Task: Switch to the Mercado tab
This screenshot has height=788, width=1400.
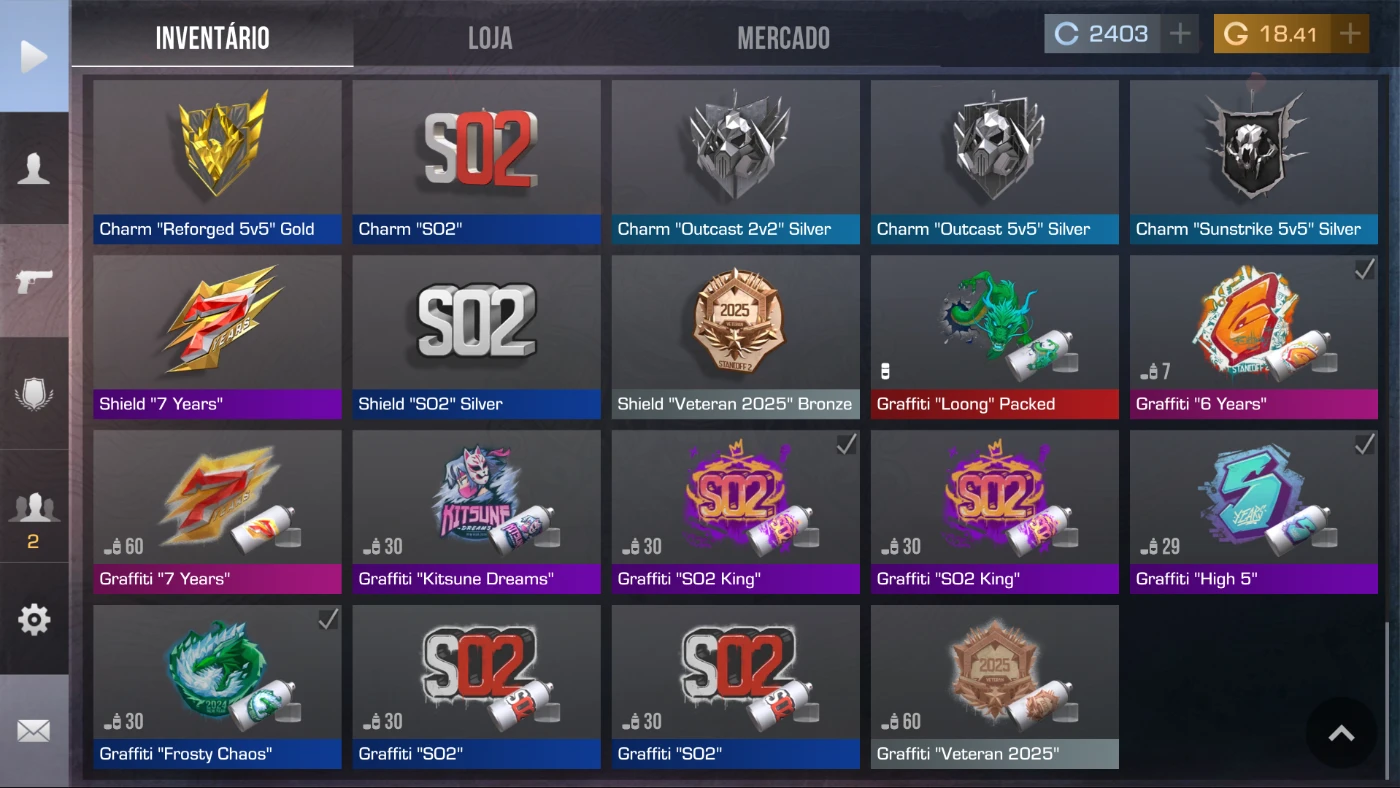Action: (x=783, y=38)
